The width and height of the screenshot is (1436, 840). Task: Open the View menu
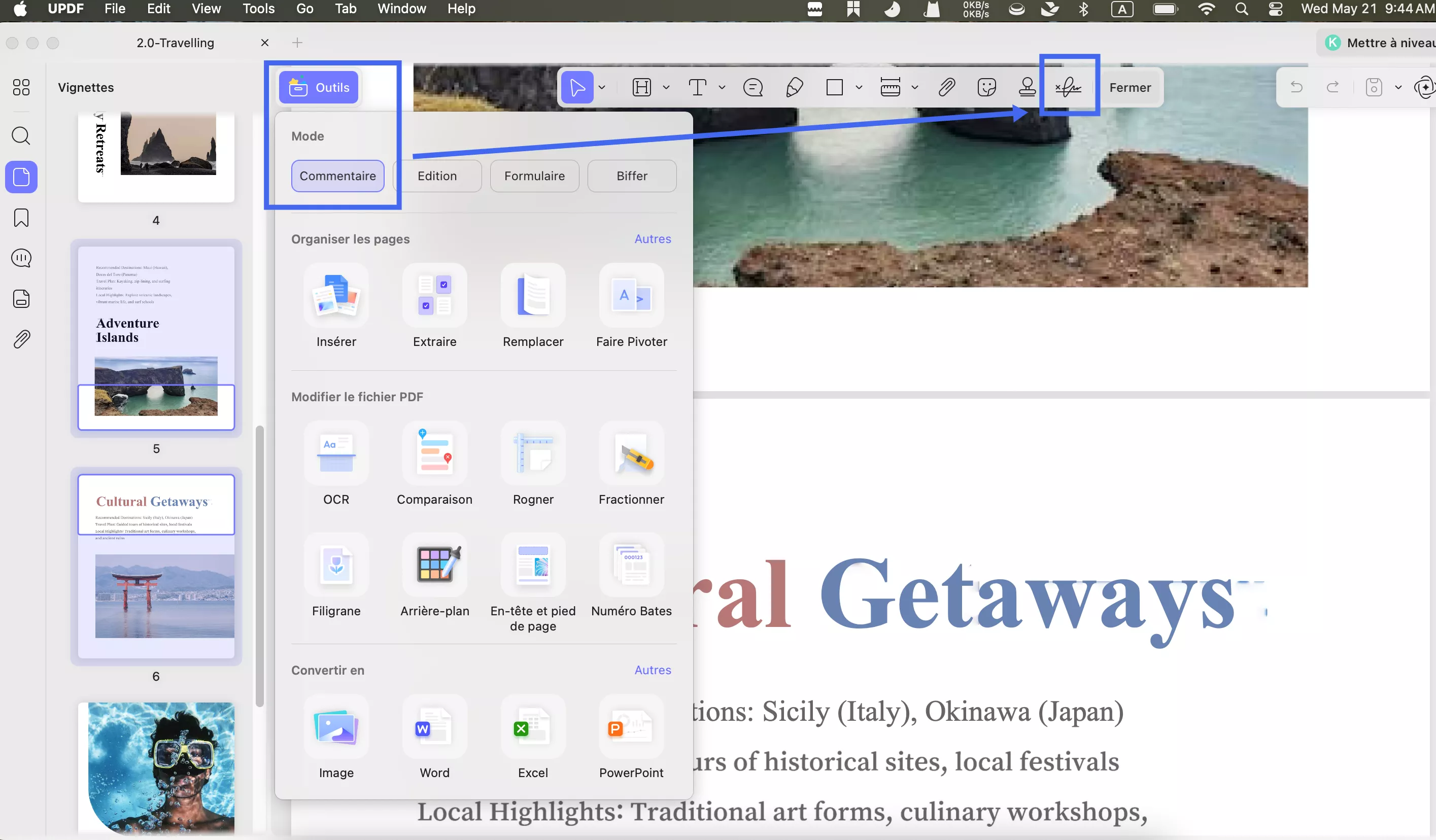coord(206,9)
